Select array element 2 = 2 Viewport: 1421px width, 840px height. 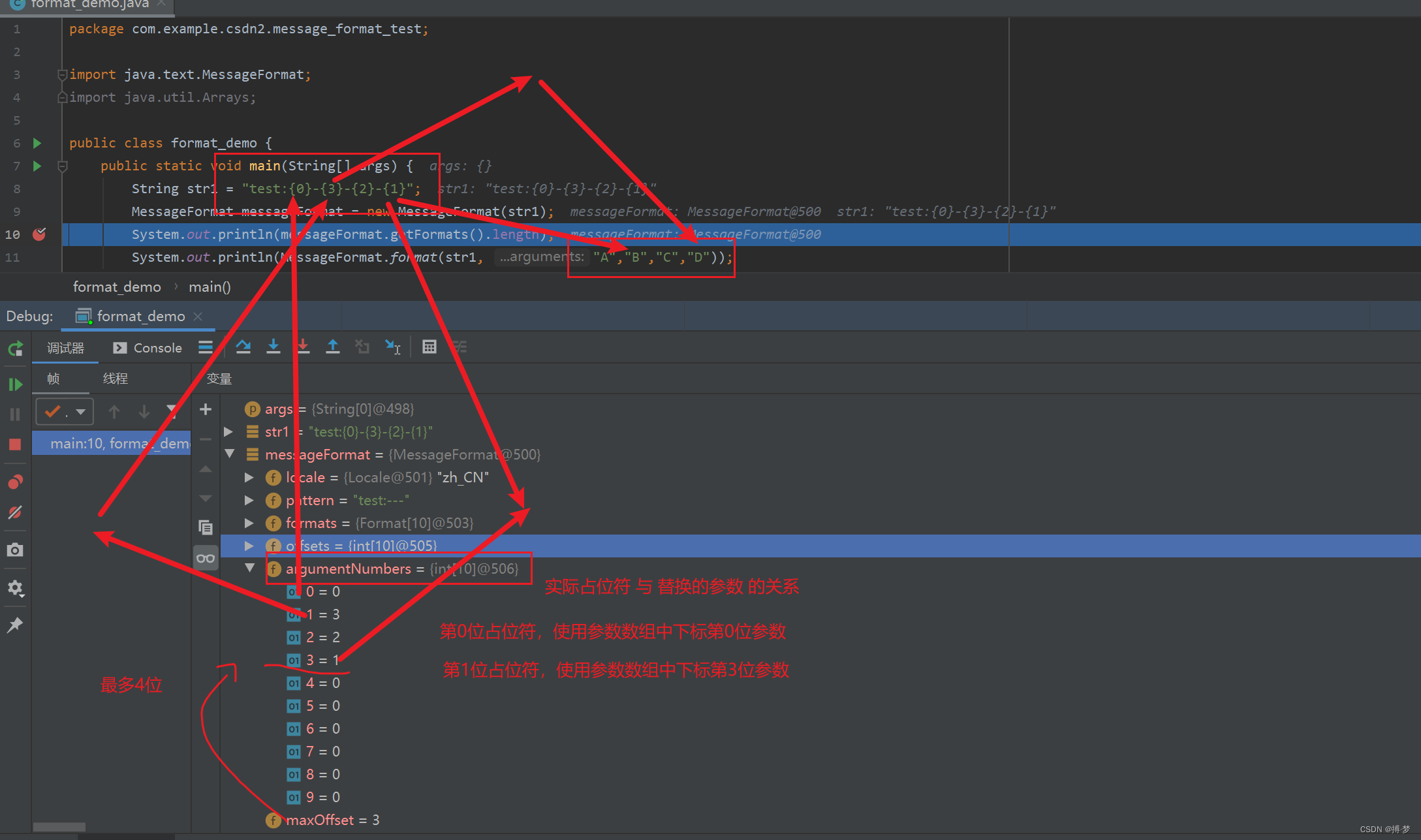(820, 637)
